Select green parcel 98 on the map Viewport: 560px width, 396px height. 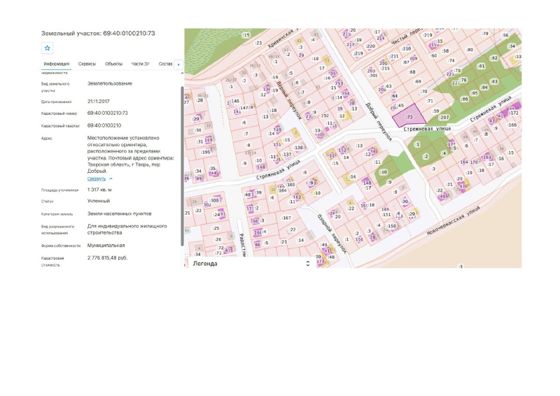click(384, 172)
